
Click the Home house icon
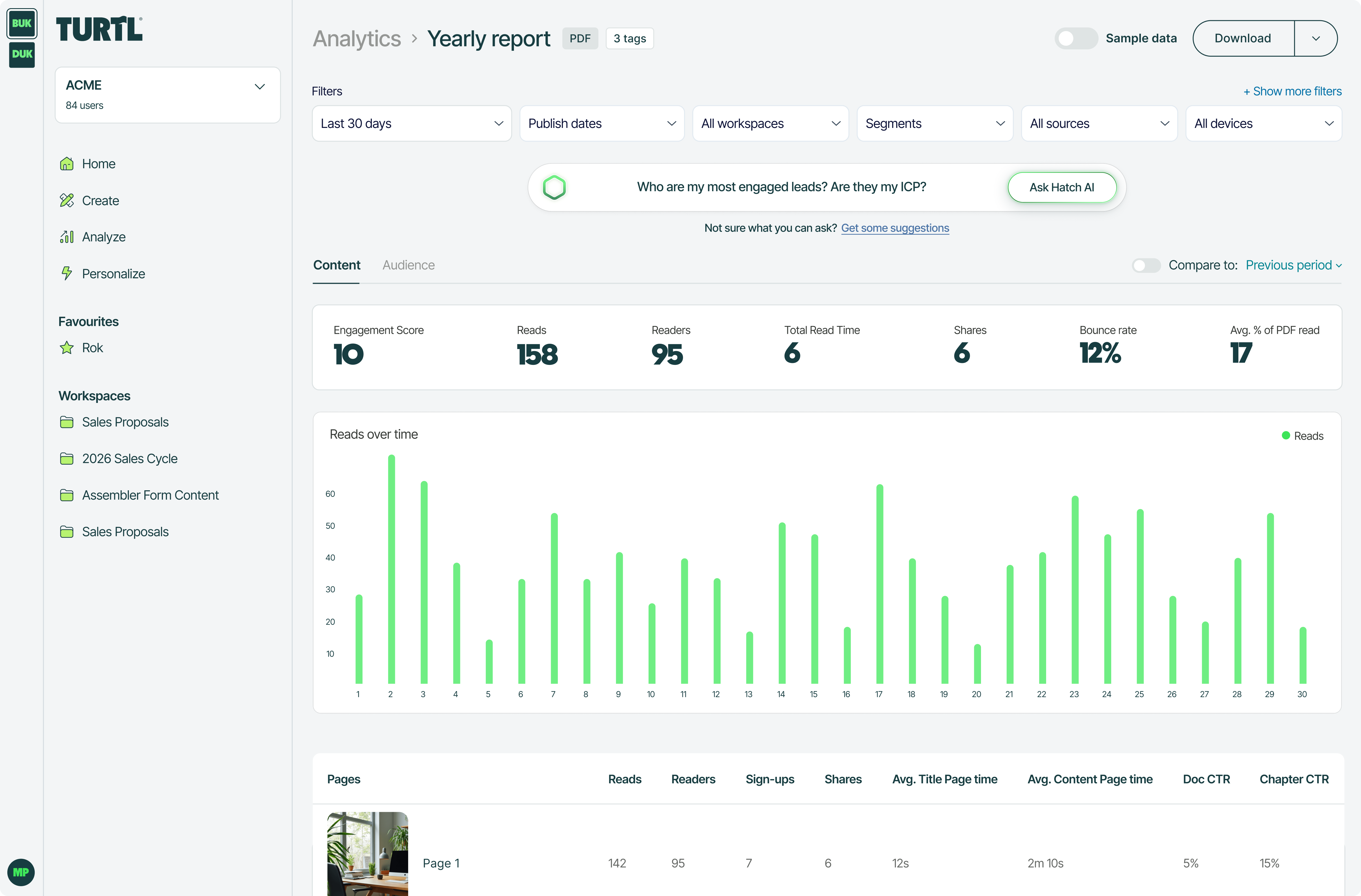pos(67,164)
